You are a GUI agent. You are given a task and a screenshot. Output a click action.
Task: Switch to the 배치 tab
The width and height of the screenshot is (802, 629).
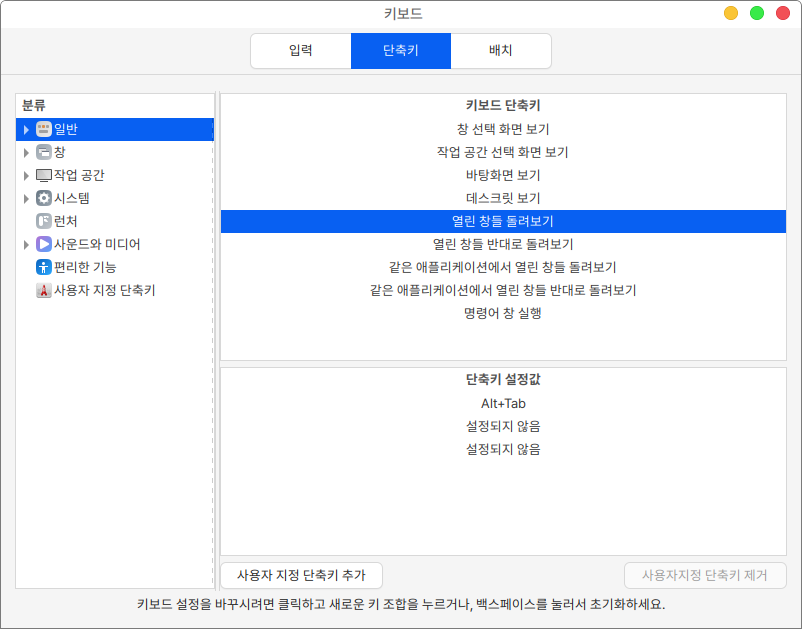tap(501, 50)
